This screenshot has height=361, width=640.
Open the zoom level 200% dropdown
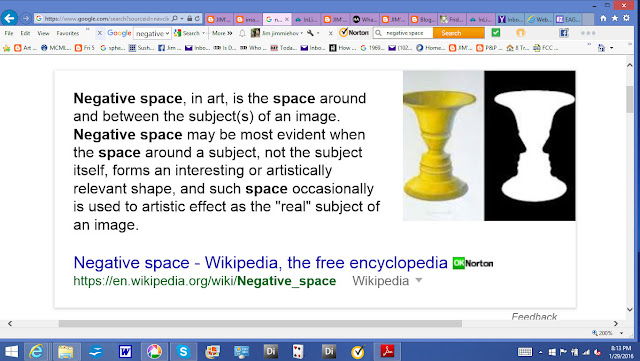[x=621, y=333]
